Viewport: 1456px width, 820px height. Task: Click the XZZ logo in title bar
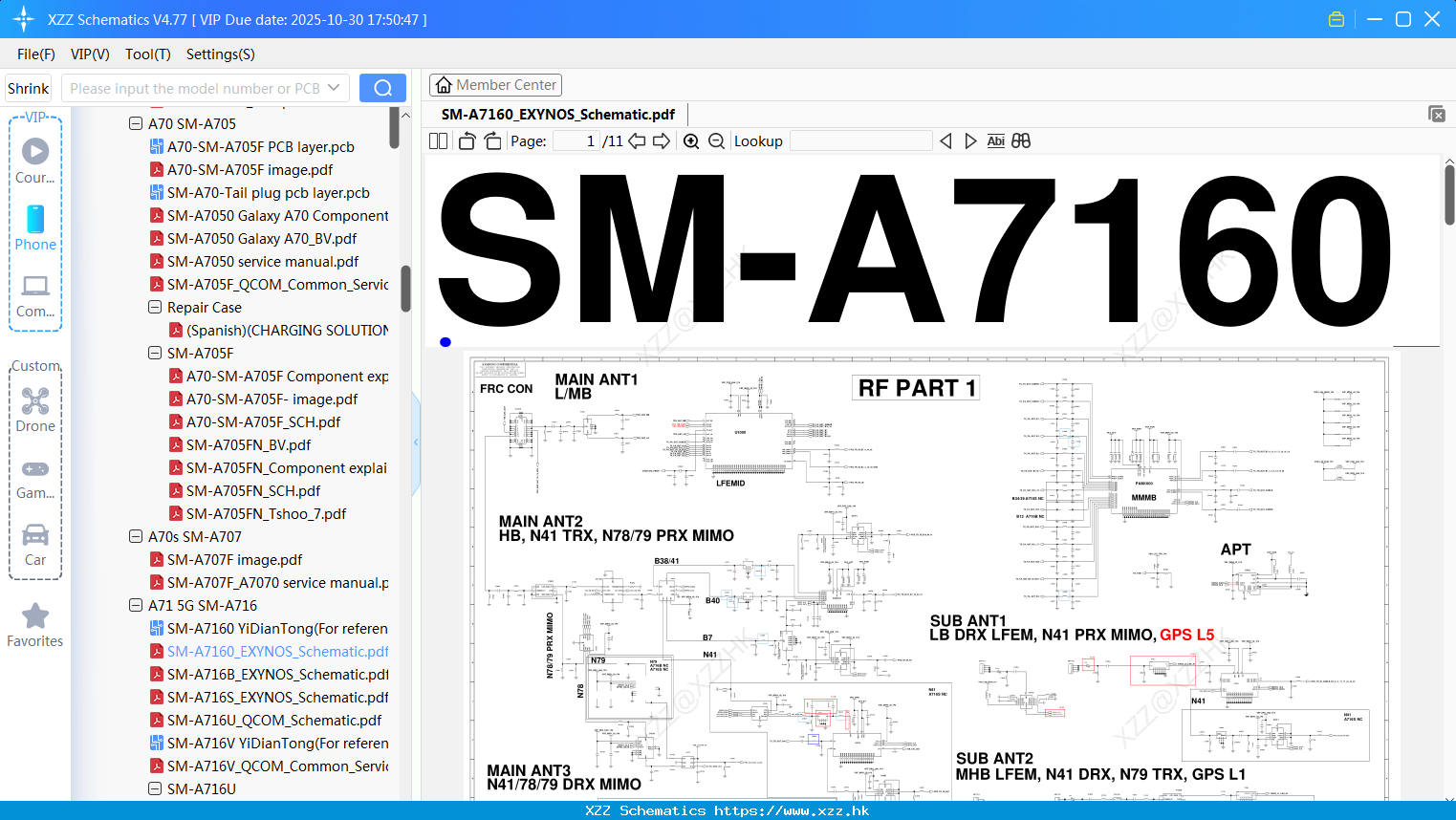point(24,19)
